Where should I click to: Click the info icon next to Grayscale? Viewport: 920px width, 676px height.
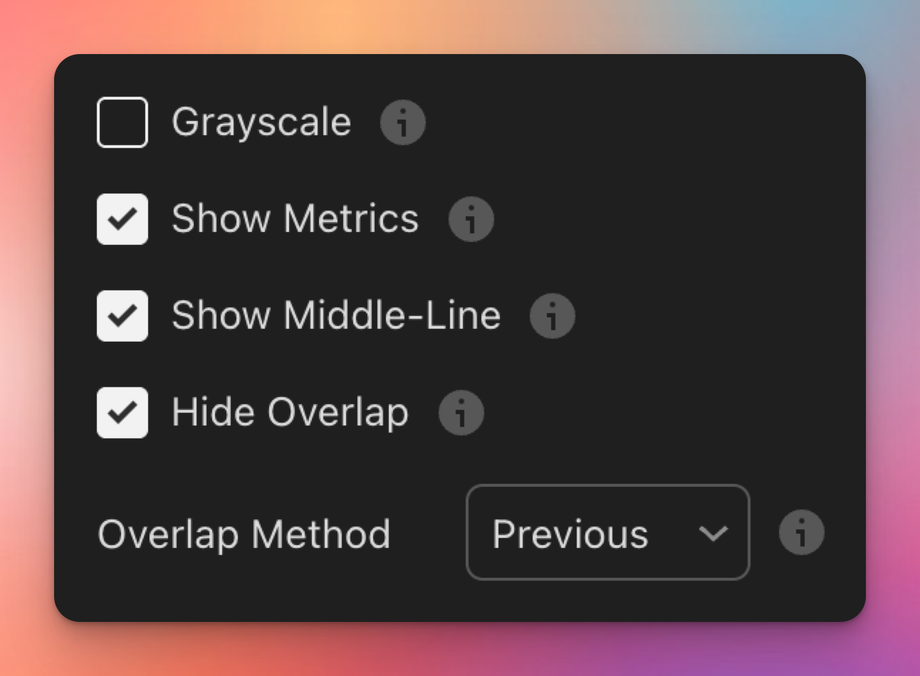[403, 123]
